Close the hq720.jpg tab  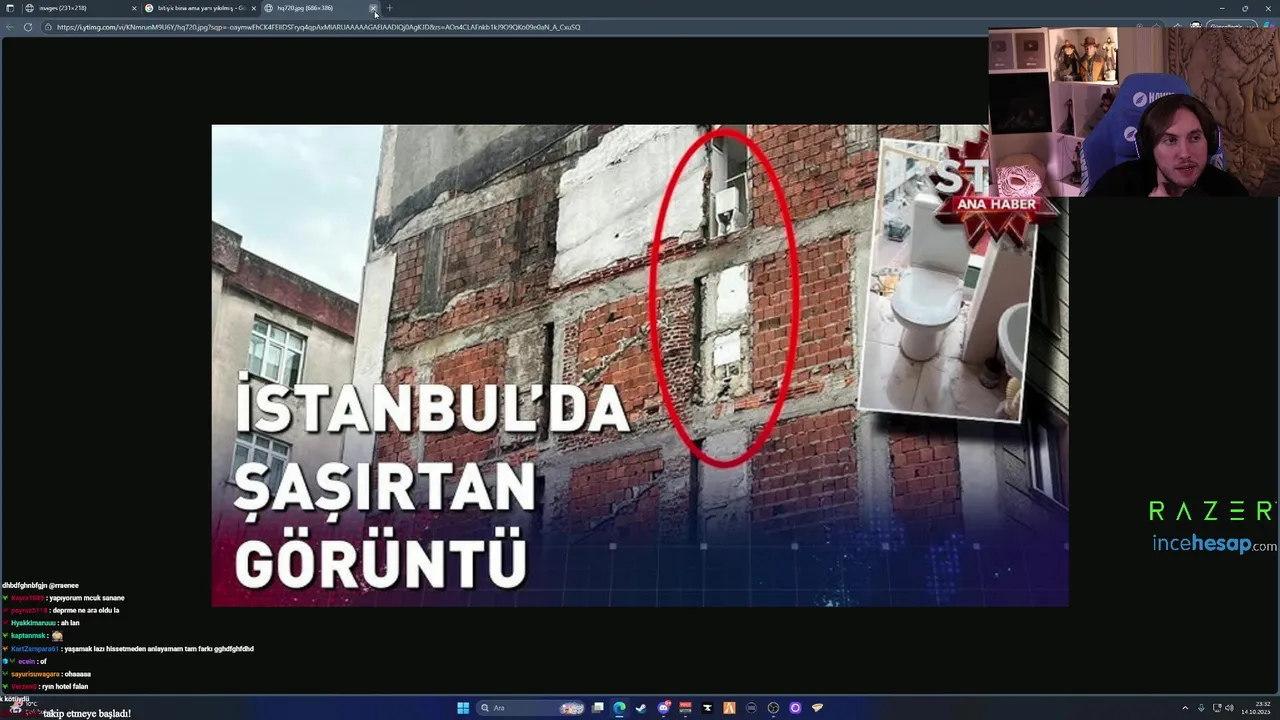[373, 8]
